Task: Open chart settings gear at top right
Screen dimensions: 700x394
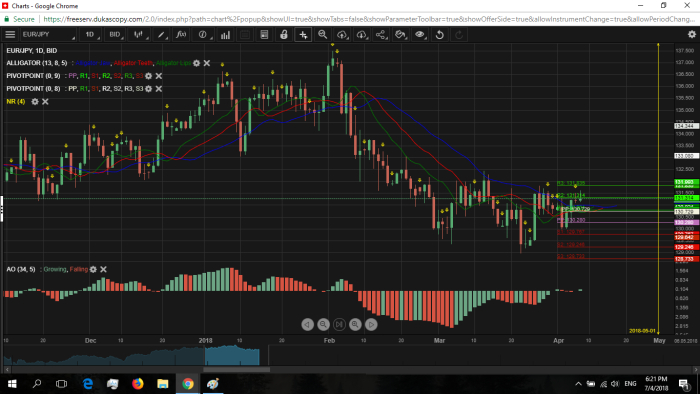Action: [692, 34]
